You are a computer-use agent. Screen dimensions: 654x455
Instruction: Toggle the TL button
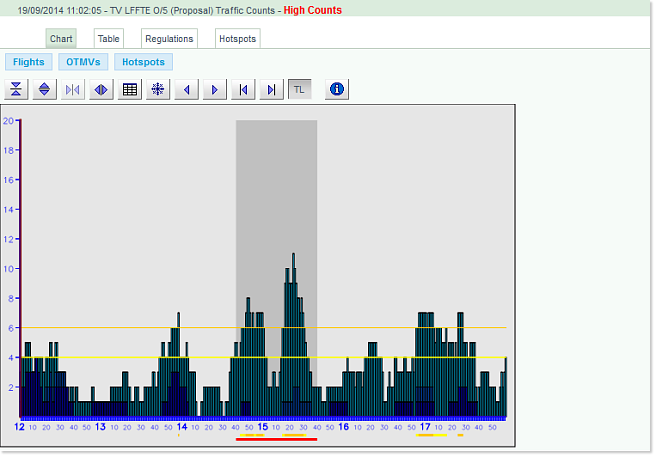coord(299,90)
